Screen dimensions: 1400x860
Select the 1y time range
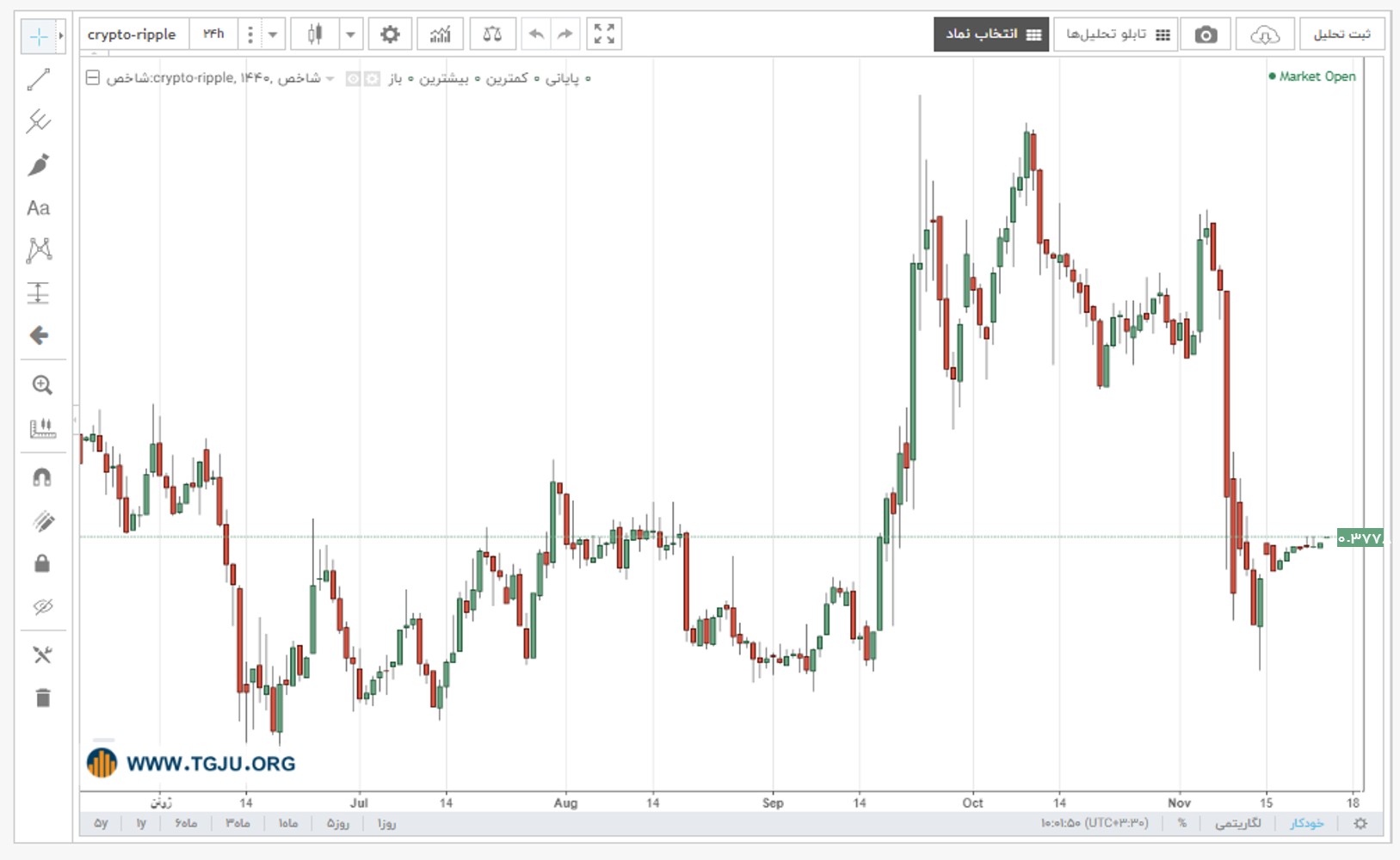click(x=141, y=823)
